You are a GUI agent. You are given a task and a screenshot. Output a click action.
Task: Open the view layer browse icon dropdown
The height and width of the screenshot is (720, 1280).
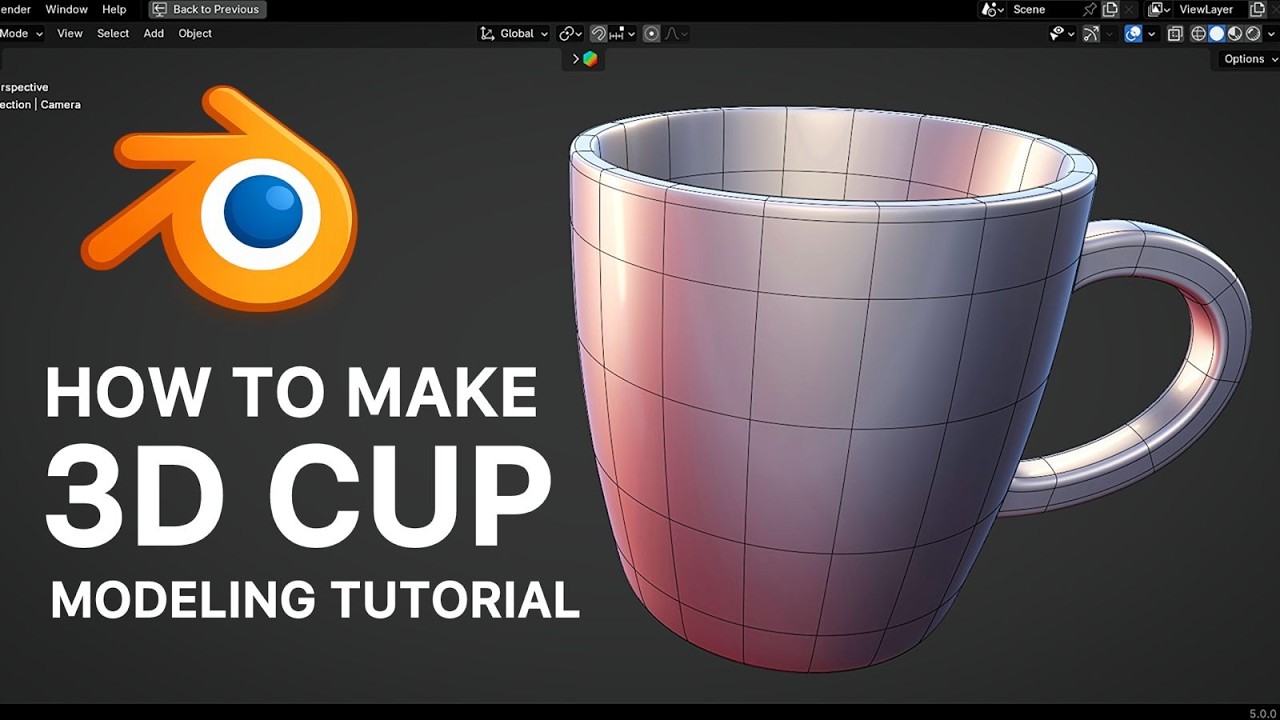click(x=1159, y=9)
